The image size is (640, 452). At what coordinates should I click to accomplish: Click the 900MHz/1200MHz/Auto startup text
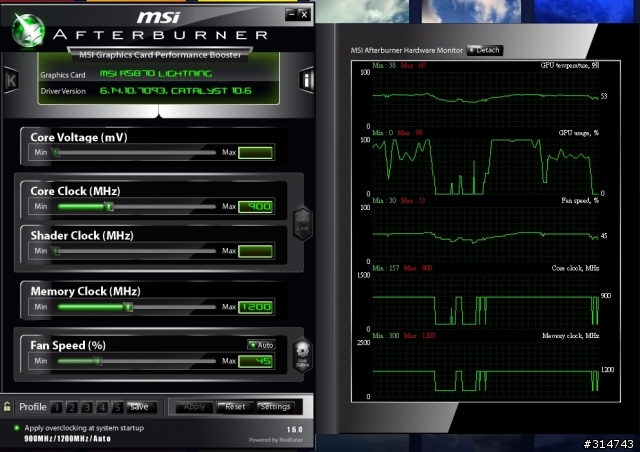[x=67, y=439]
